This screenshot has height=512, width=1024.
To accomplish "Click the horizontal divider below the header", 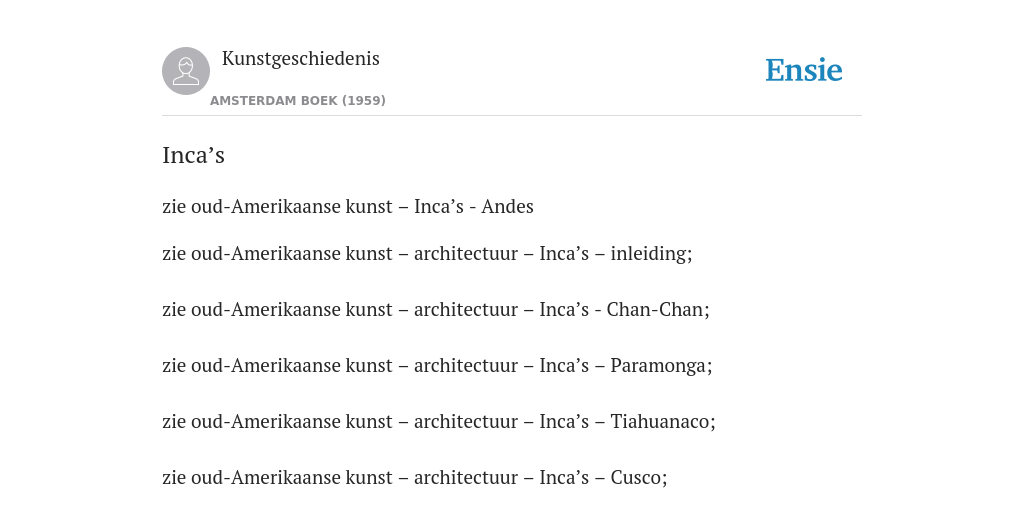I will coord(512,116).
